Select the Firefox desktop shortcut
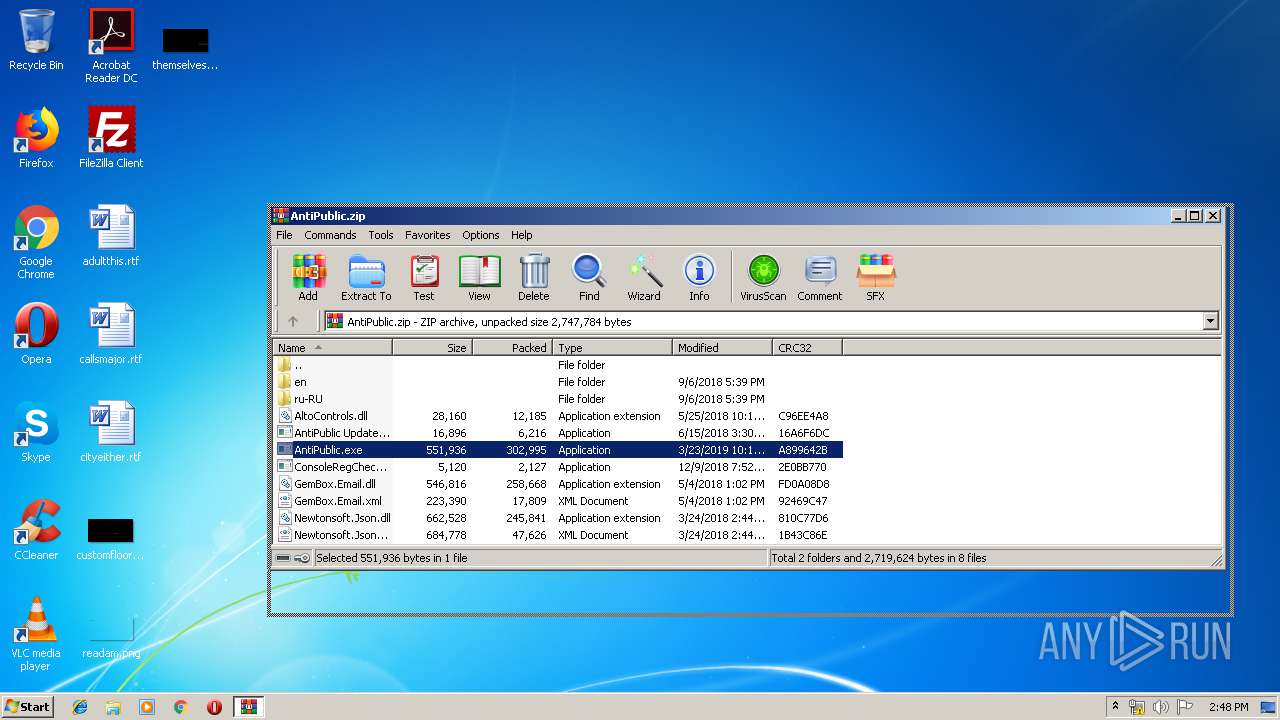1280x720 pixels. (36, 138)
